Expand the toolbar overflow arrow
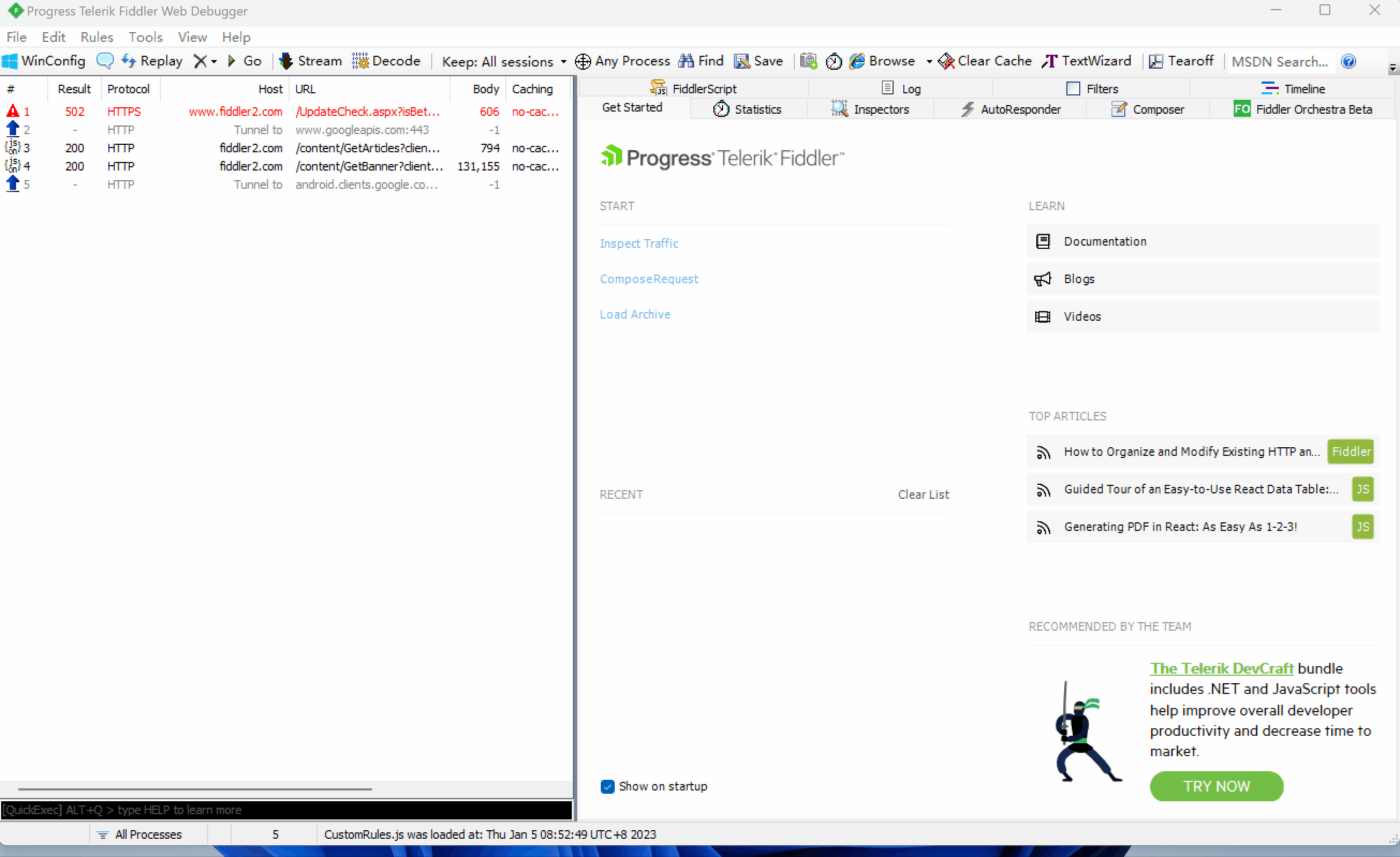 point(1392,68)
